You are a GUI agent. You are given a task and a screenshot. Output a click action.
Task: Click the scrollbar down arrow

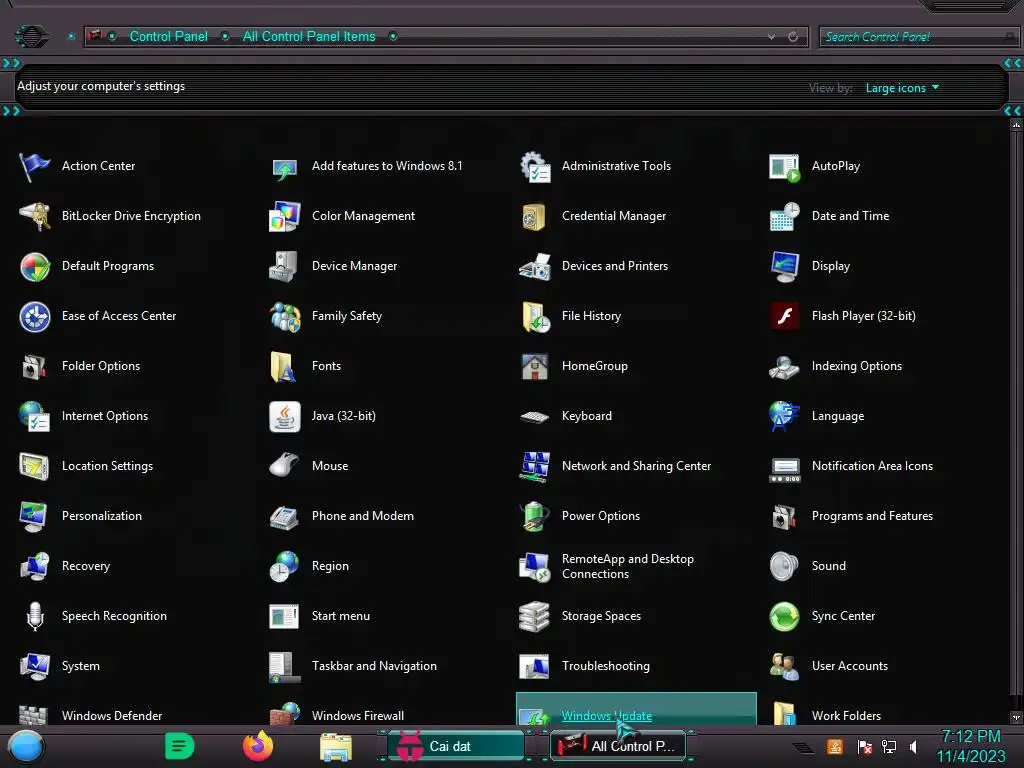[x=1016, y=717]
